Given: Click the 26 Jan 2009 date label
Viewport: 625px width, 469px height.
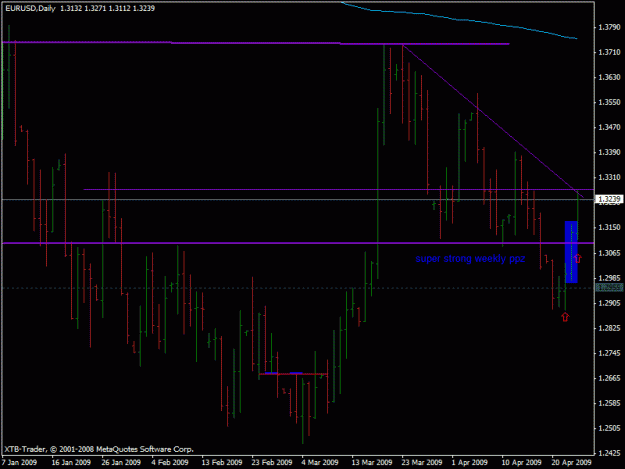Looking at the screenshot, I should point(121,463).
